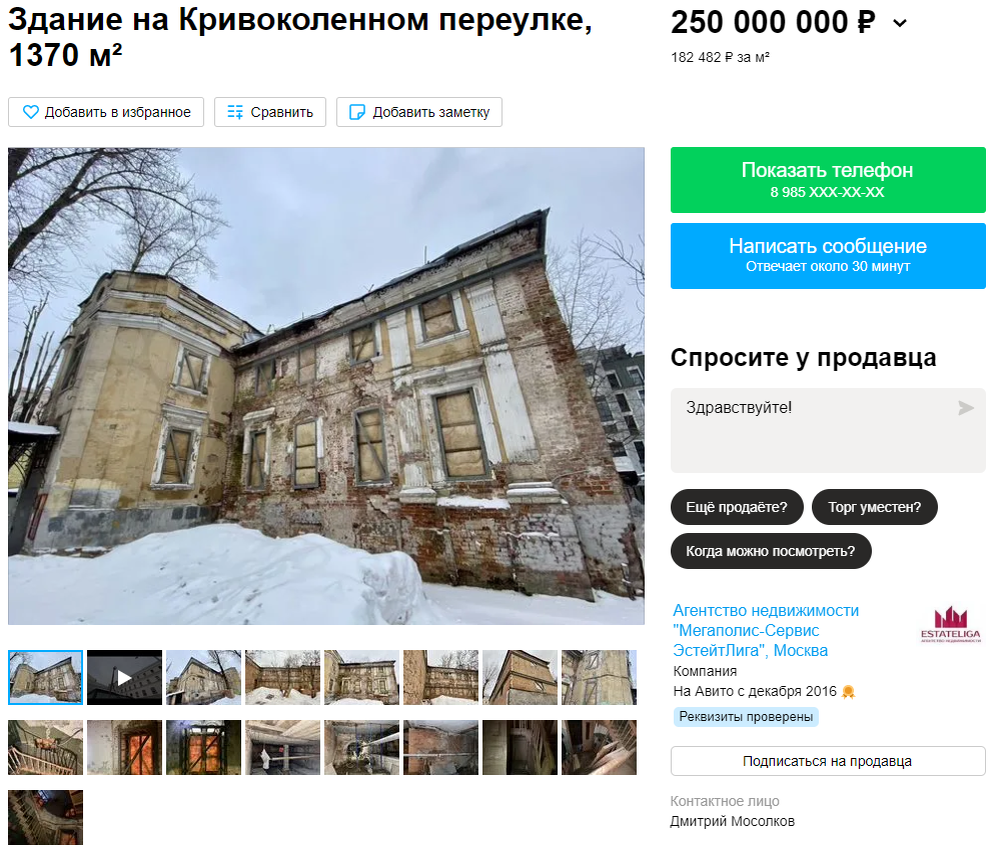Click the note icon on Добавить заметку

[x=357, y=112]
